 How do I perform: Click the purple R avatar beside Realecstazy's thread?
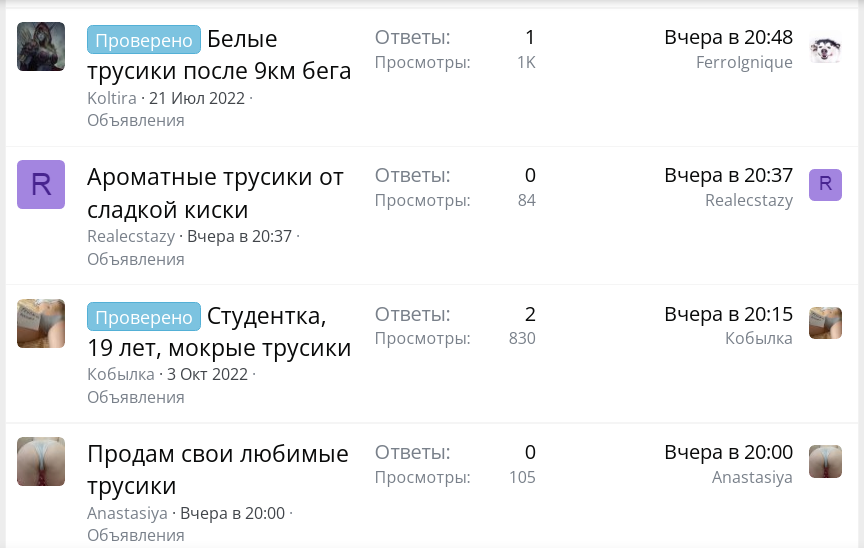41,185
